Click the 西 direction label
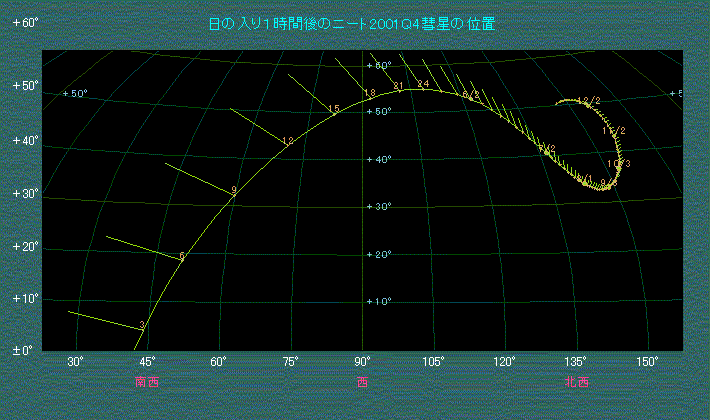Screen dimensions: 710x420 362,382
